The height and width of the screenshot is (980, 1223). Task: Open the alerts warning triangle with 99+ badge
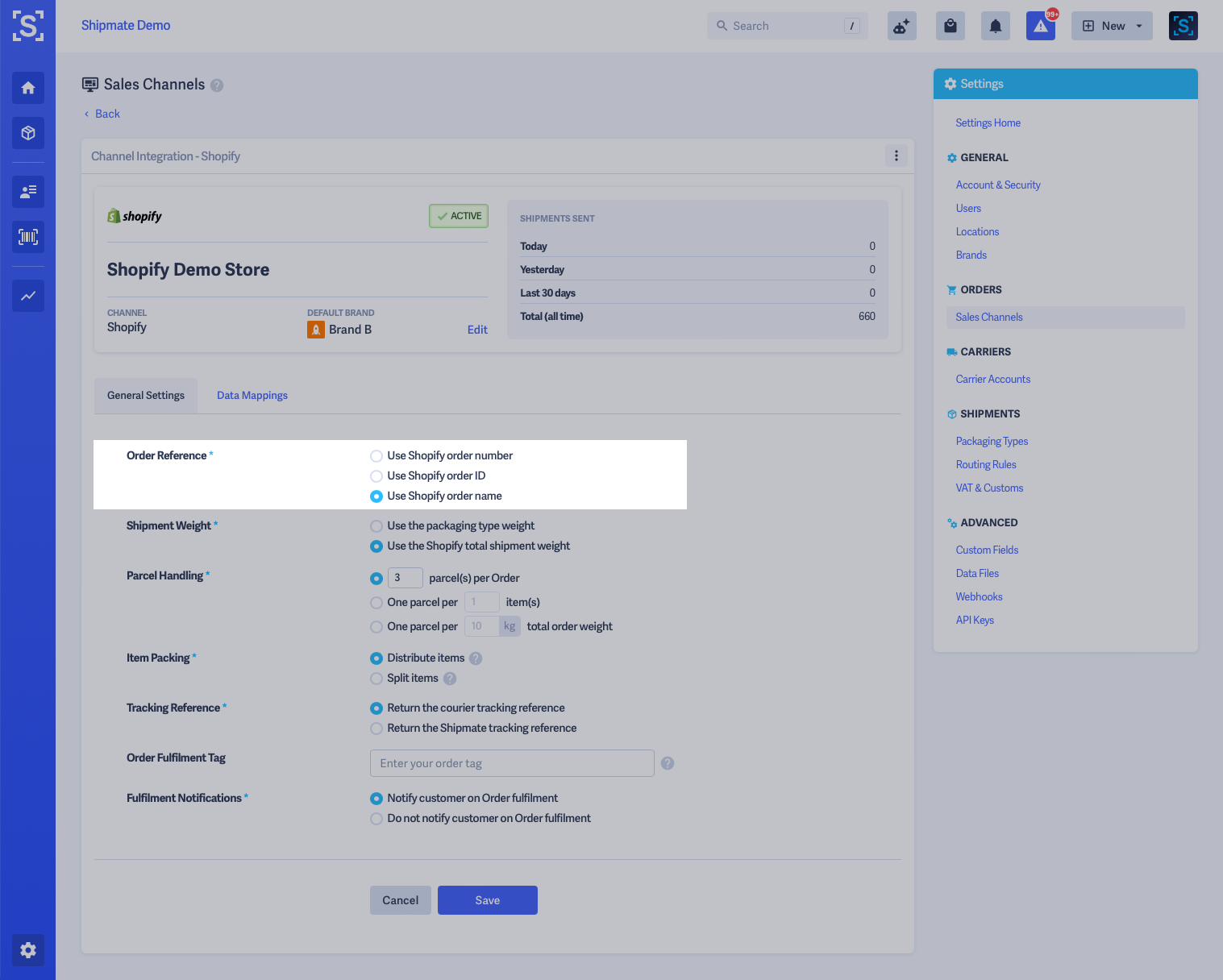click(1040, 26)
